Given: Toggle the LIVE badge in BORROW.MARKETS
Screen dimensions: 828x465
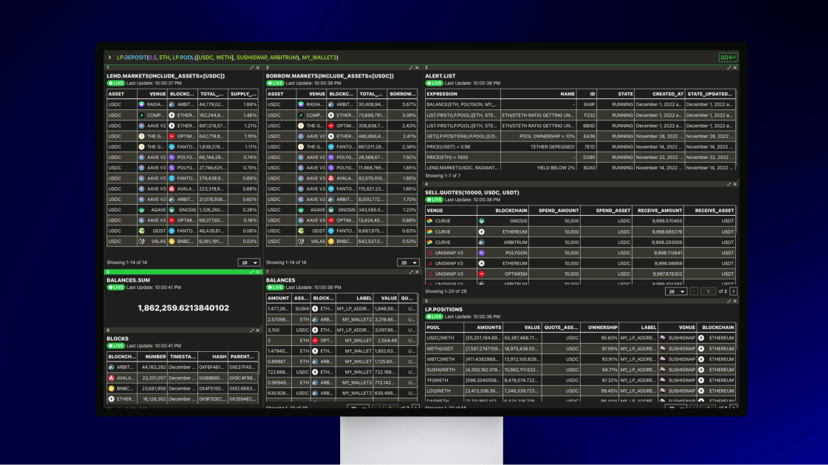Looking at the screenshot, I should [x=275, y=83].
